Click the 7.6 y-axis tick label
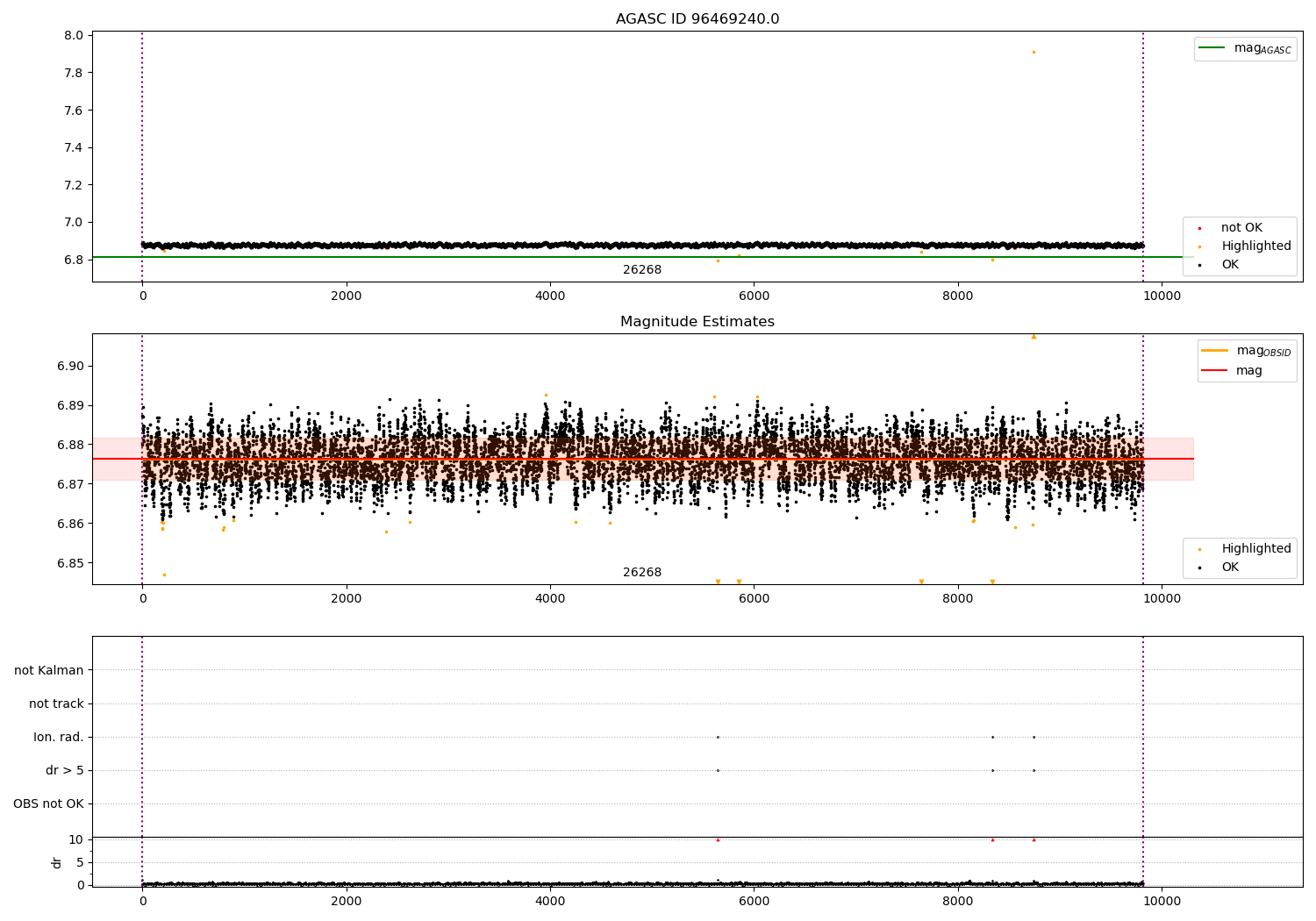The height and width of the screenshot is (921, 1316). coord(74,111)
